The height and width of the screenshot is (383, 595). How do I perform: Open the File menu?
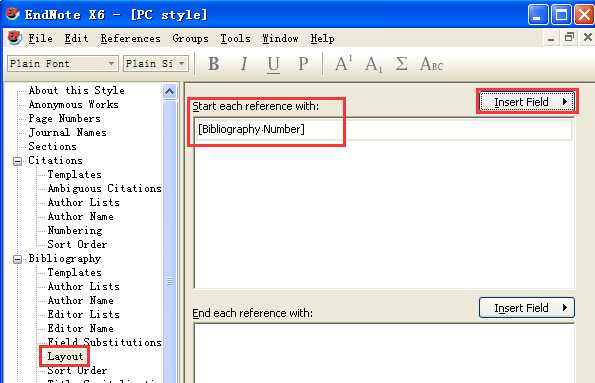41,38
